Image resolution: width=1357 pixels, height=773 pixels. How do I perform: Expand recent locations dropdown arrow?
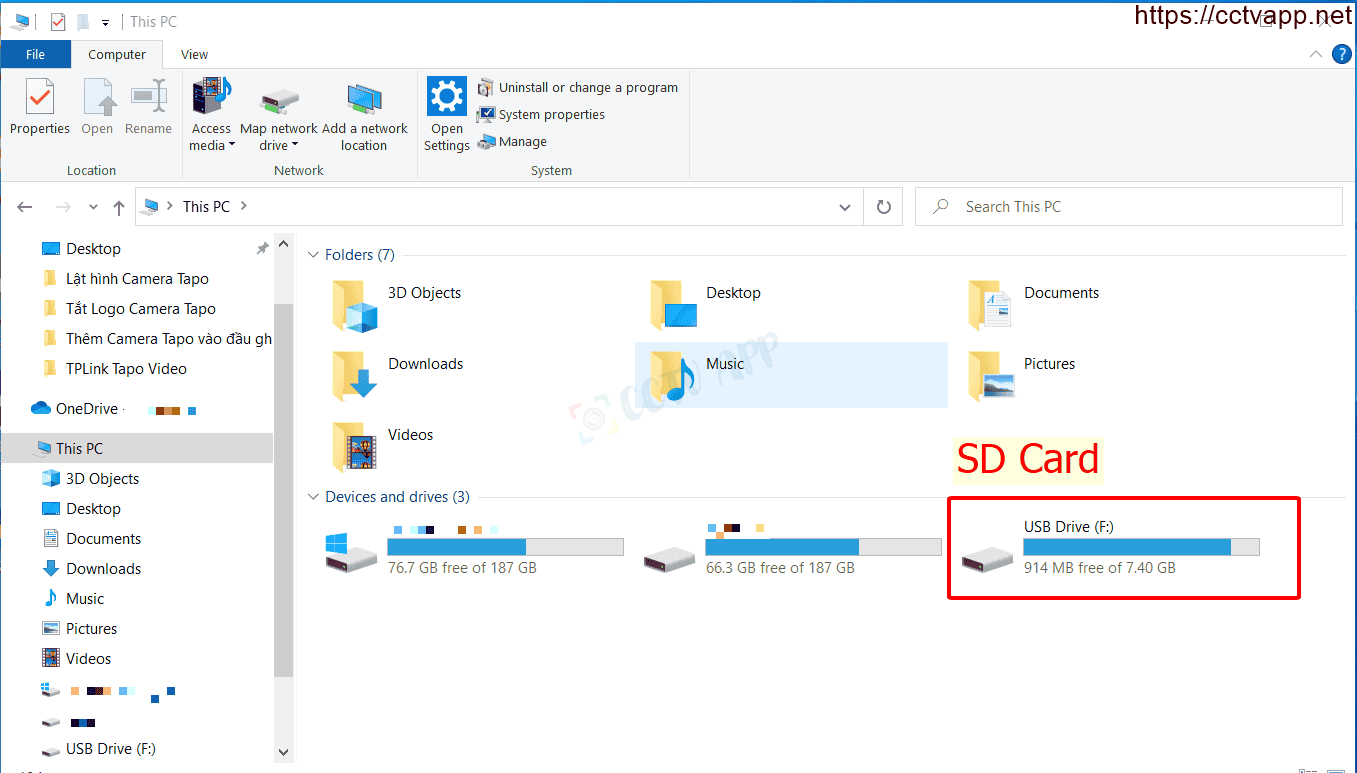click(93, 207)
